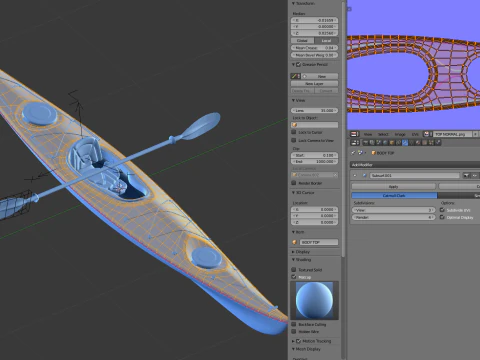
Task: Collapse the Transform panel
Action: point(293,3)
